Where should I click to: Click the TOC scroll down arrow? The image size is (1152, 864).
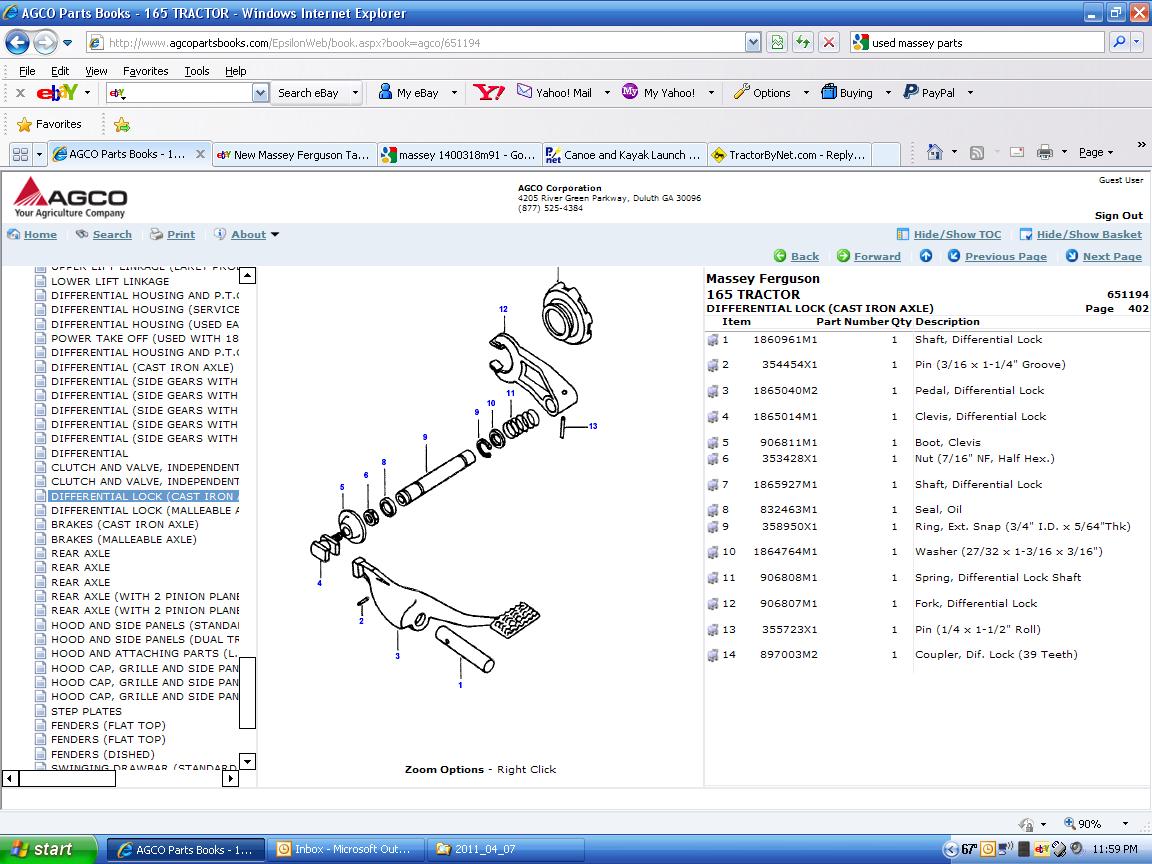pos(248,761)
